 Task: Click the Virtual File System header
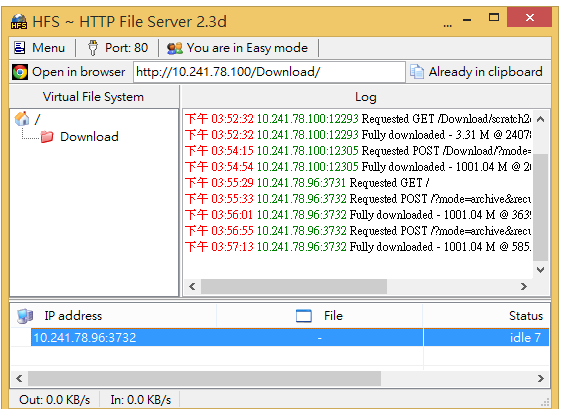click(93, 97)
